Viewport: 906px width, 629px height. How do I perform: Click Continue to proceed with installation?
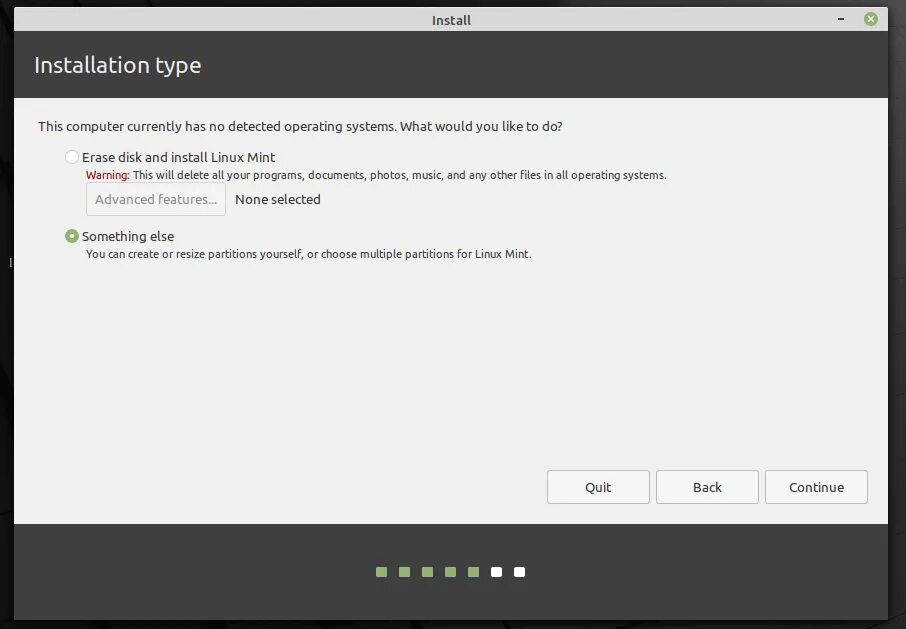816,487
